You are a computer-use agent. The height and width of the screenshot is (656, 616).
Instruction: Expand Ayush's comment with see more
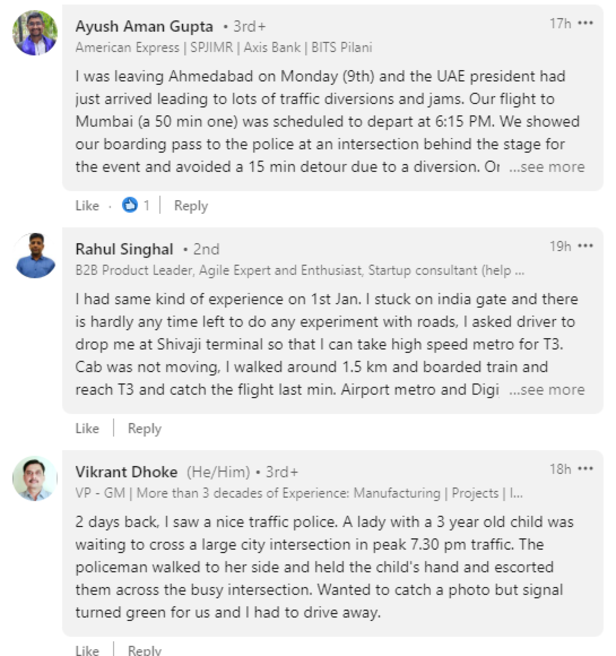tap(547, 167)
